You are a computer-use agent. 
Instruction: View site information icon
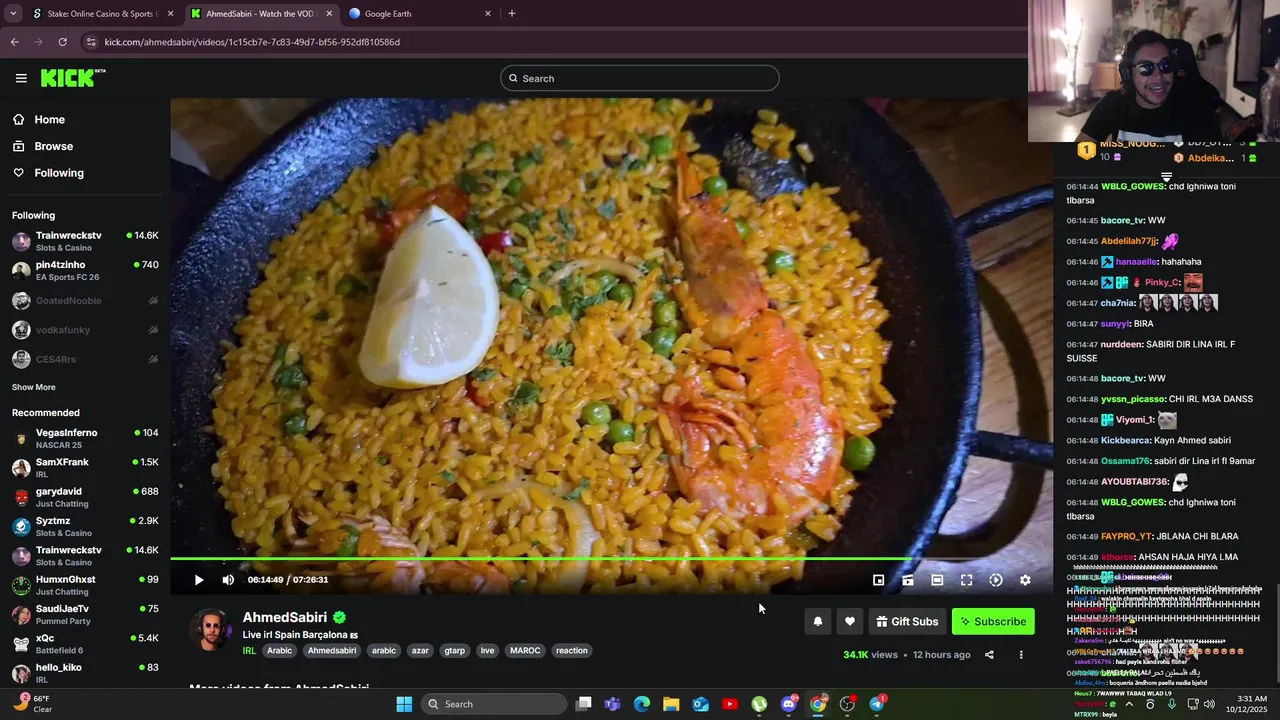tap(91, 42)
